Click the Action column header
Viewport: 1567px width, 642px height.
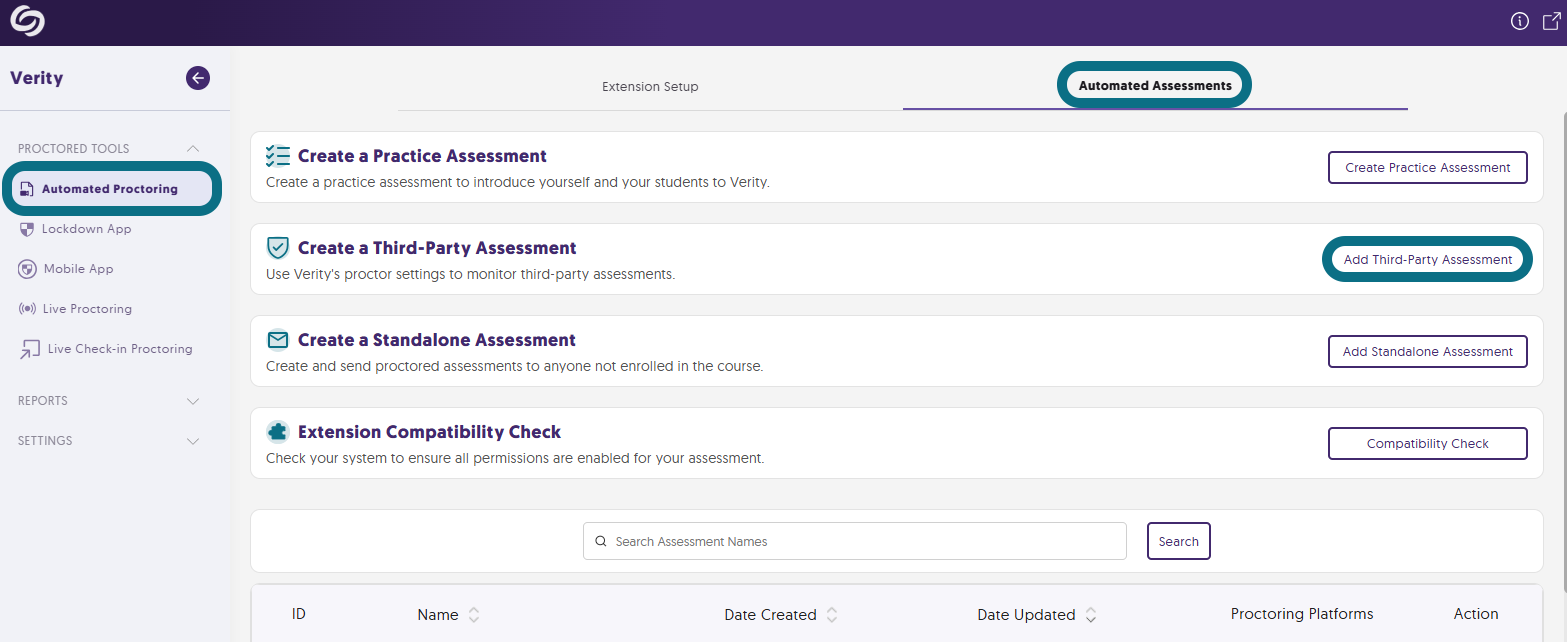coord(1476,614)
